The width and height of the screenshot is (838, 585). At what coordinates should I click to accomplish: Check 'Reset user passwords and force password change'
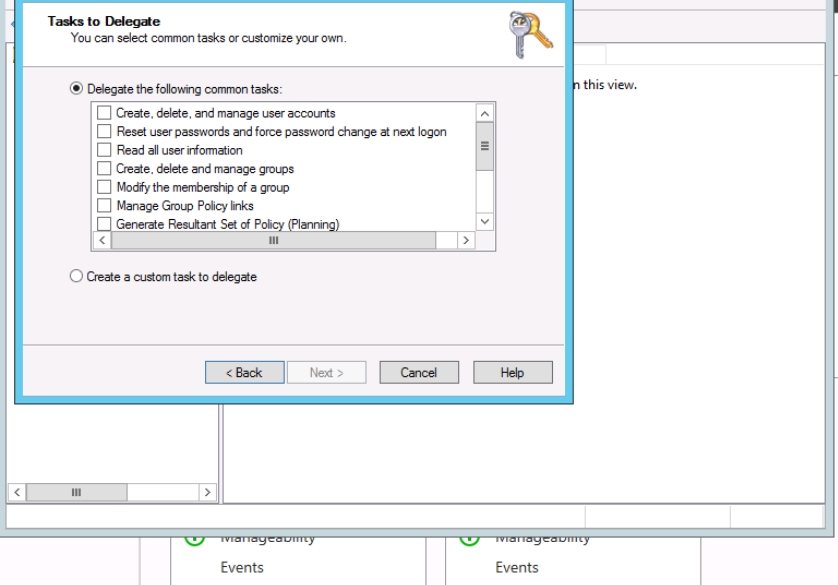(104, 132)
